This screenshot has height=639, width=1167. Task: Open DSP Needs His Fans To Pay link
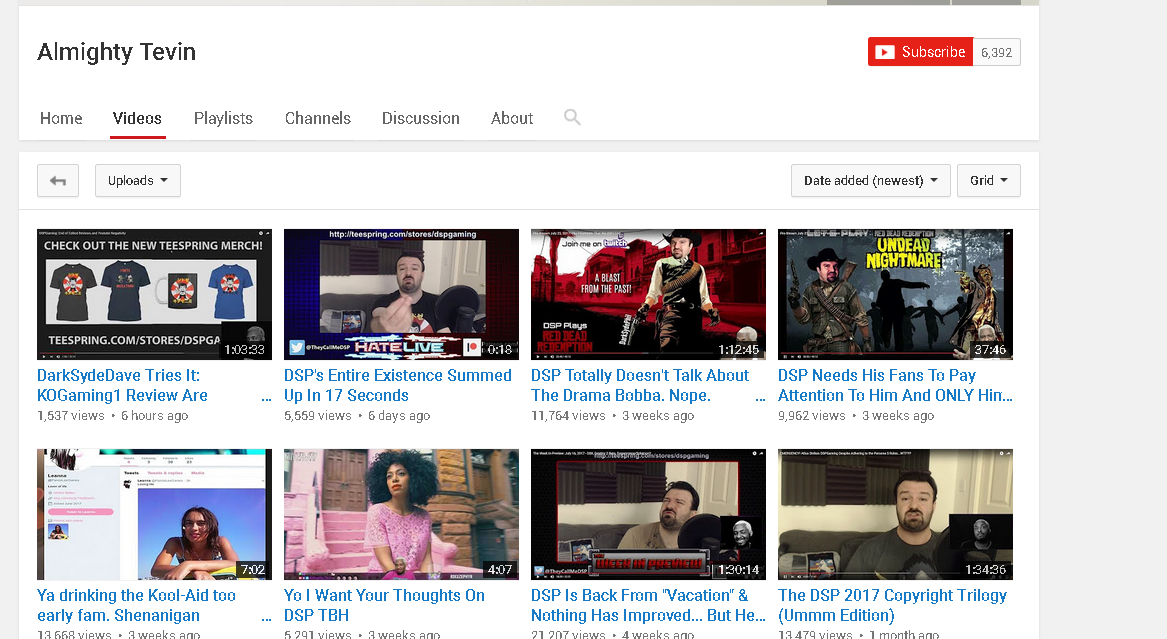click(x=895, y=385)
